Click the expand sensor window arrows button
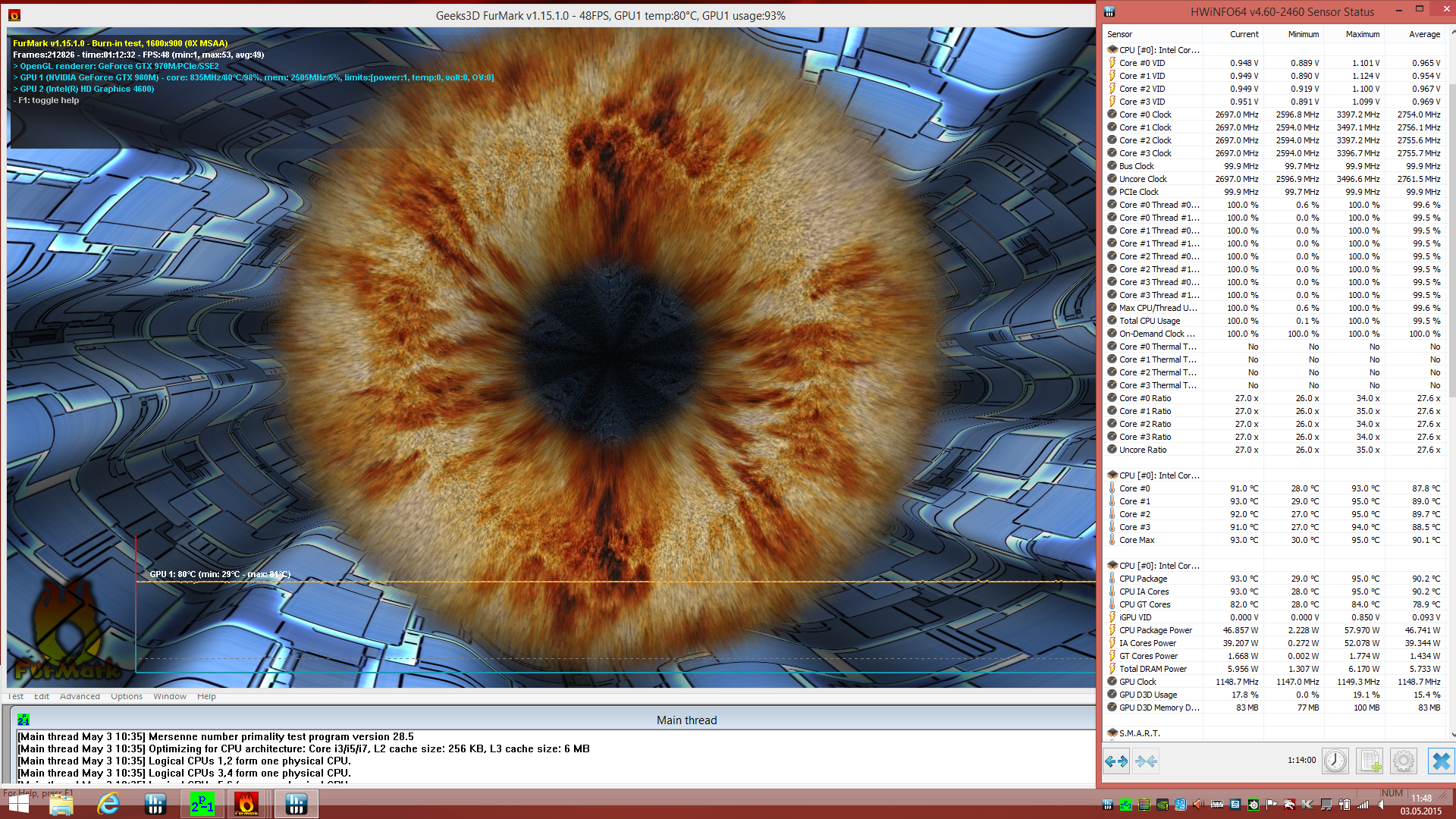1456x819 pixels. point(1116,761)
